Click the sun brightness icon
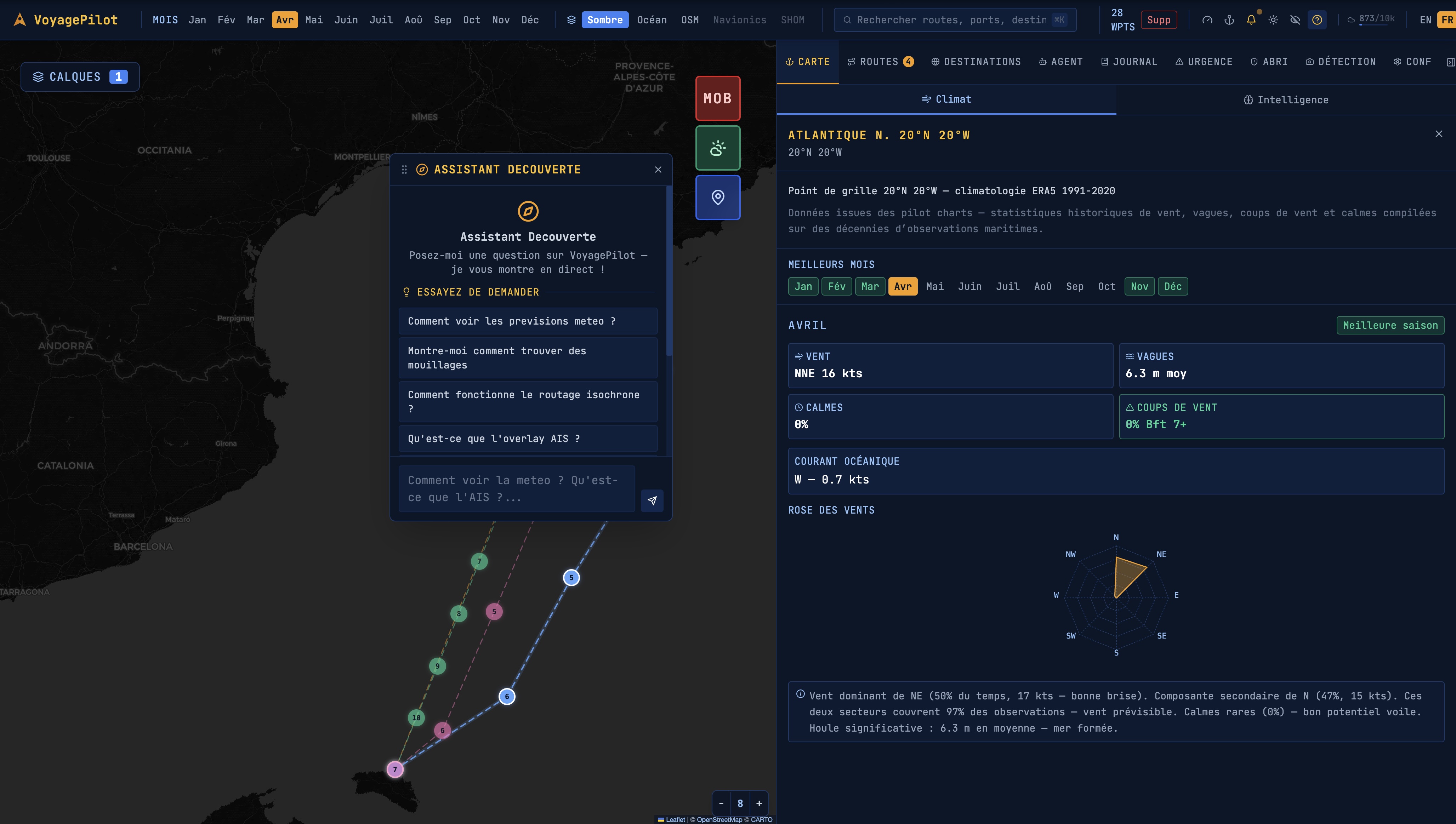Viewport: 1456px width, 824px height. [1273, 20]
